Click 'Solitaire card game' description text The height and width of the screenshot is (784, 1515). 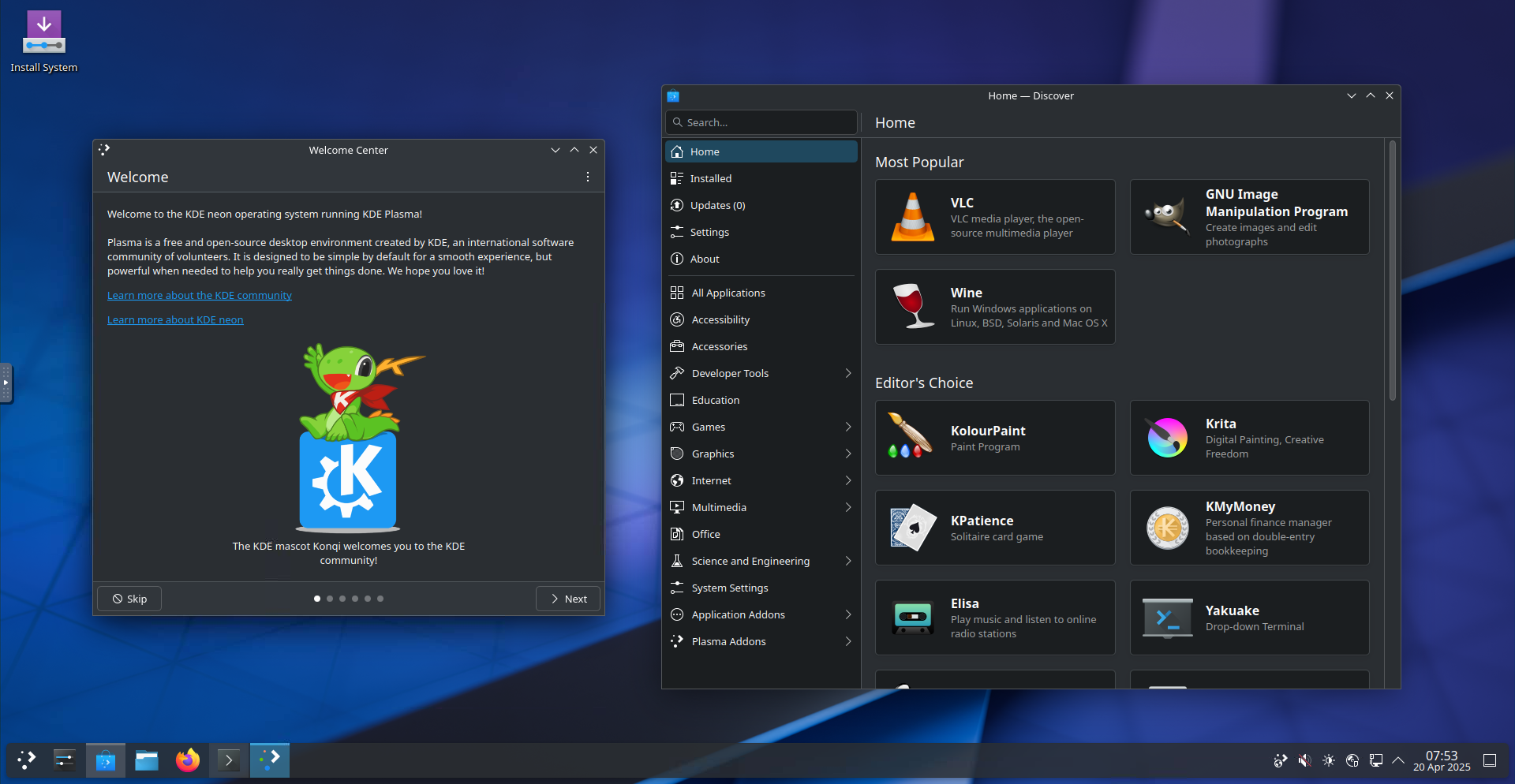point(997,536)
